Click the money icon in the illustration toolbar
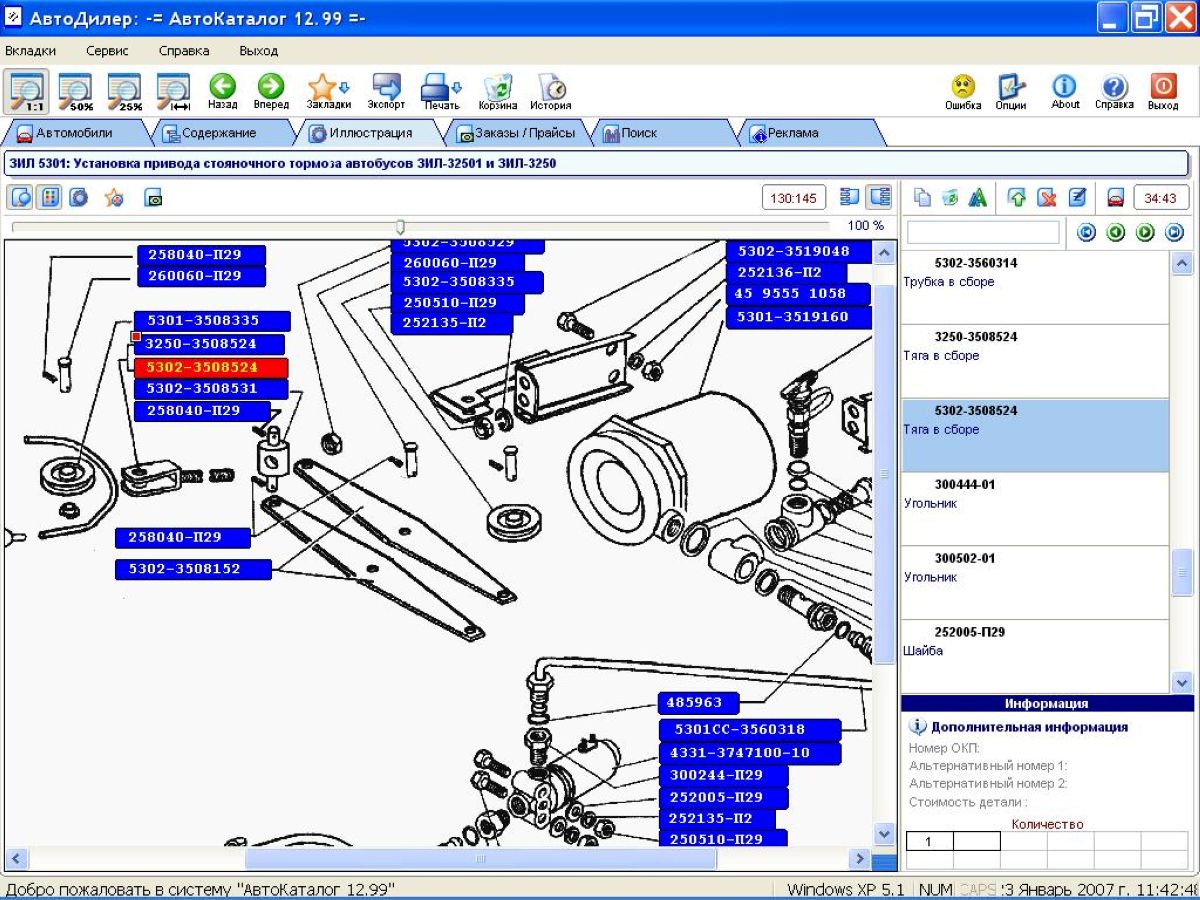This screenshot has width=1200, height=900. 153,197
